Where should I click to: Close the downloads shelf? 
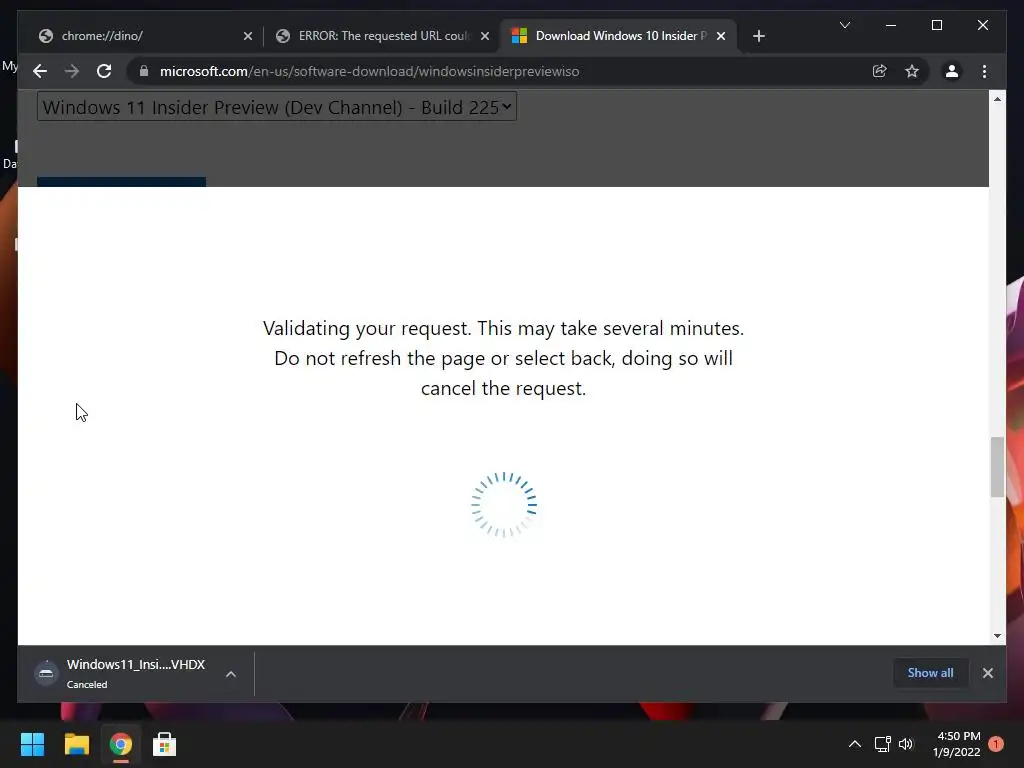point(987,673)
